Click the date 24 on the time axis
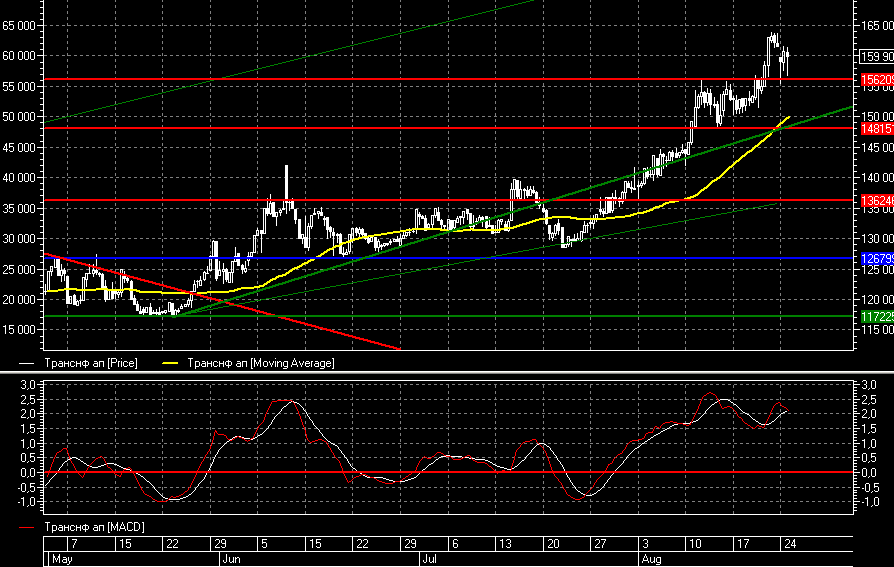This screenshot has height=567, width=894. 788,544
